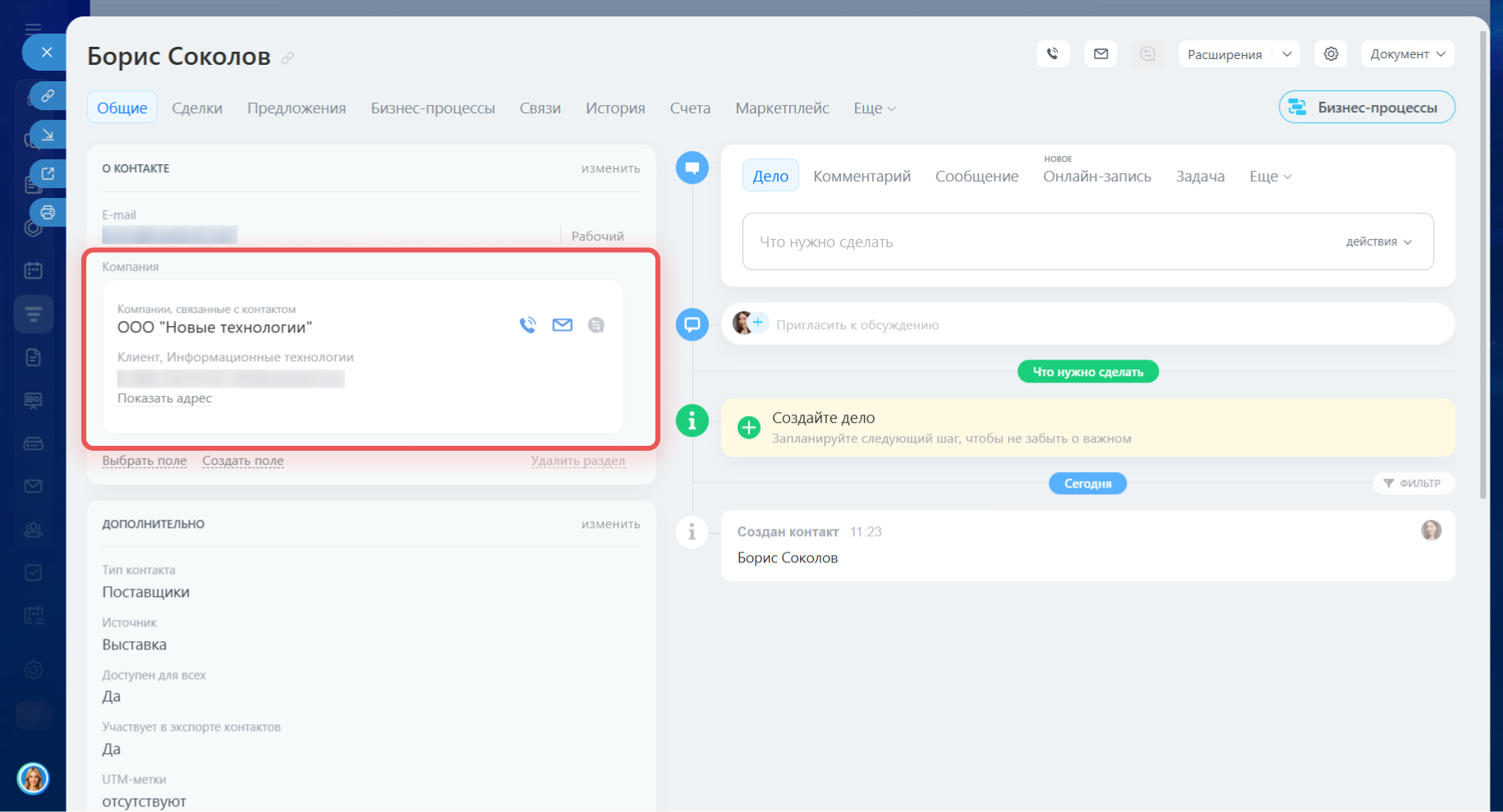
Task: Close the contact card slider
Action: (47, 52)
